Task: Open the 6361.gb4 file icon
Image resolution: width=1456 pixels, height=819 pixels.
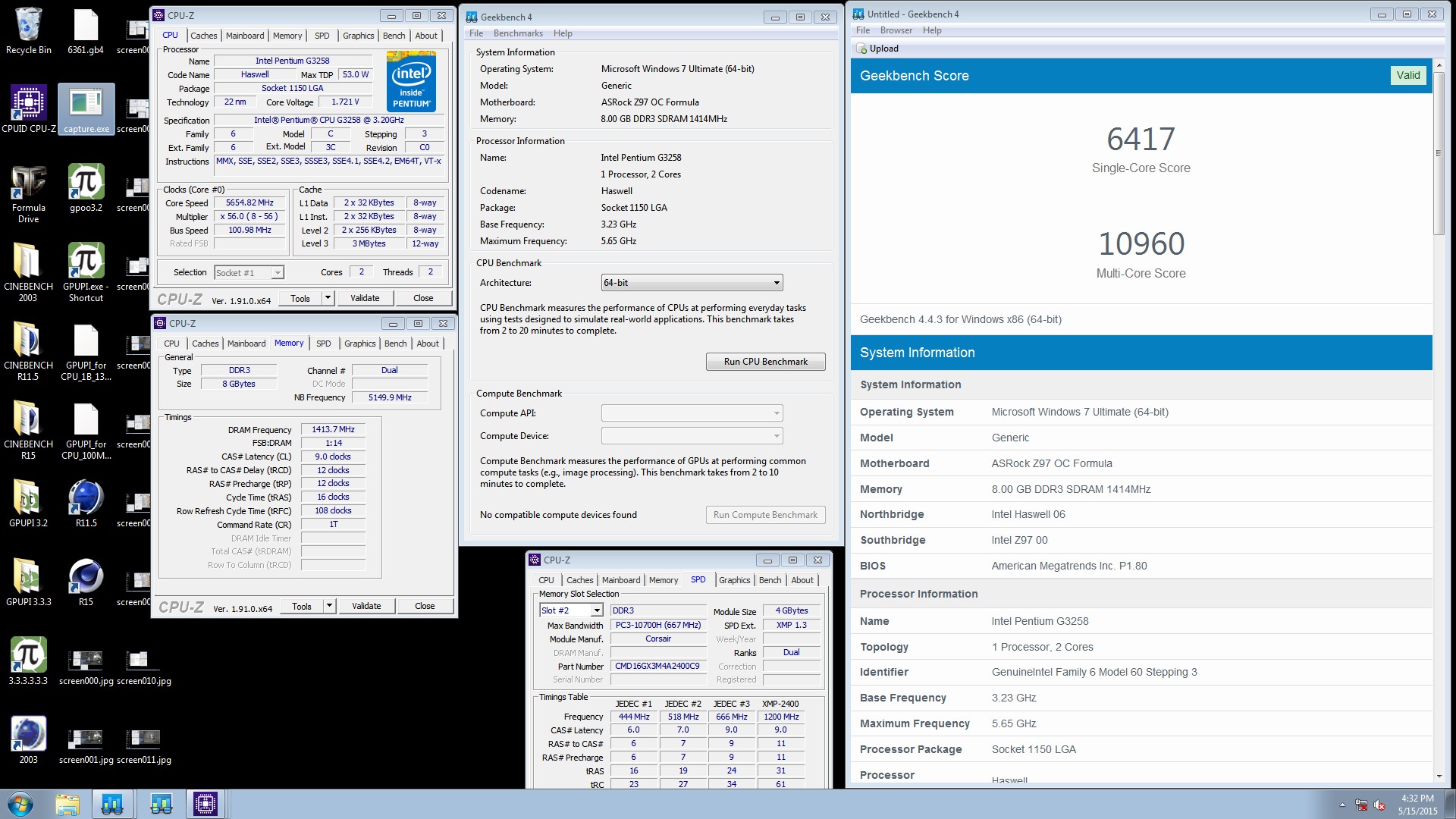Action: click(x=86, y=30)
